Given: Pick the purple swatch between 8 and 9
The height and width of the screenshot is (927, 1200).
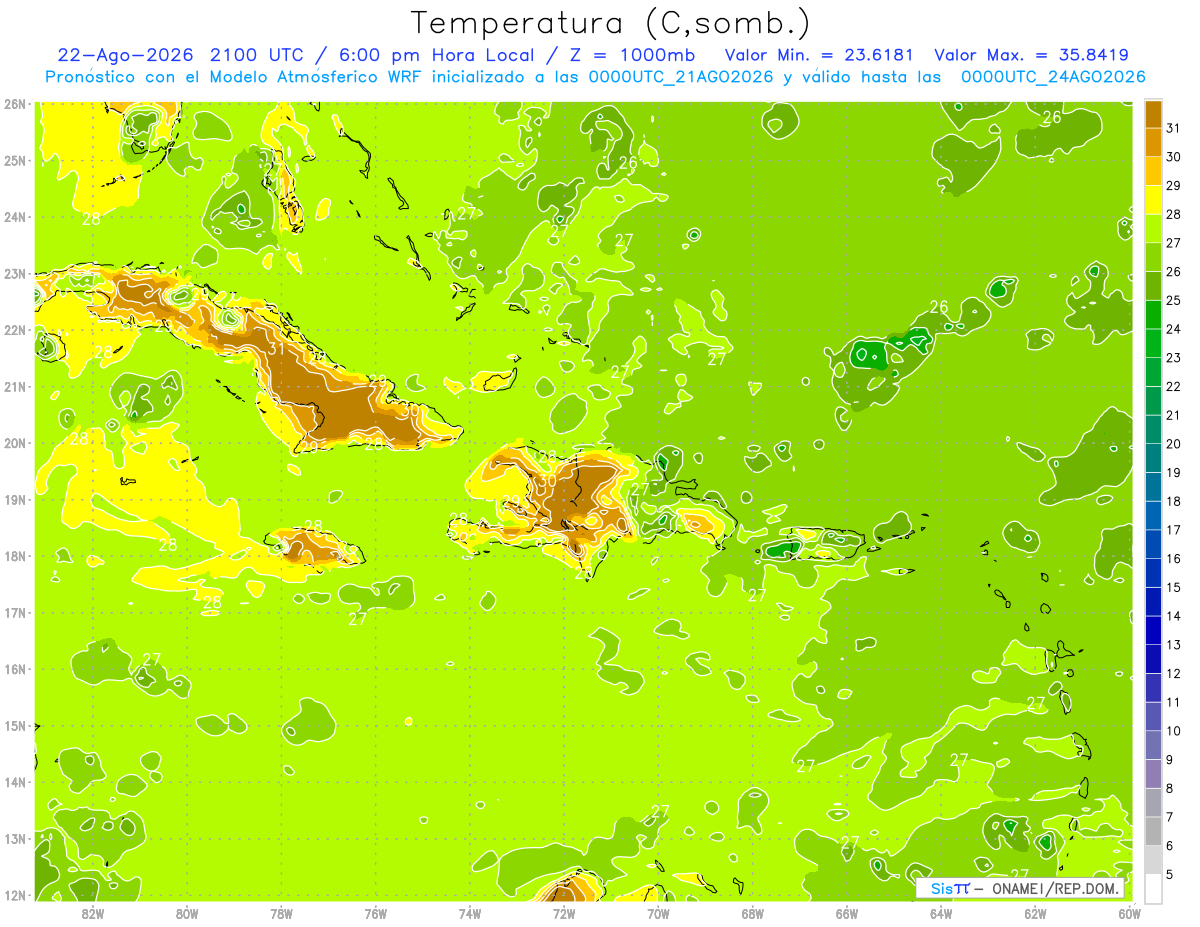Looking at the screenshot, I should (x=1153, y=773).
